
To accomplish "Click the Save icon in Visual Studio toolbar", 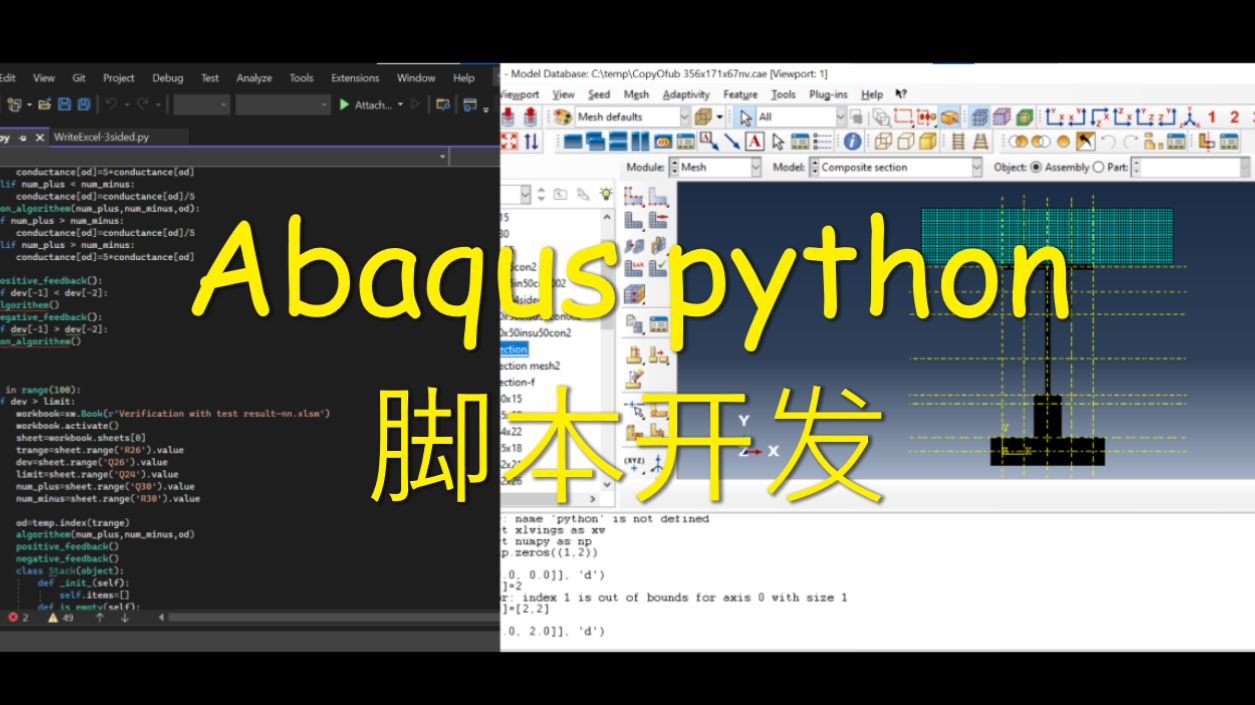I will click(x=65, y=104).
